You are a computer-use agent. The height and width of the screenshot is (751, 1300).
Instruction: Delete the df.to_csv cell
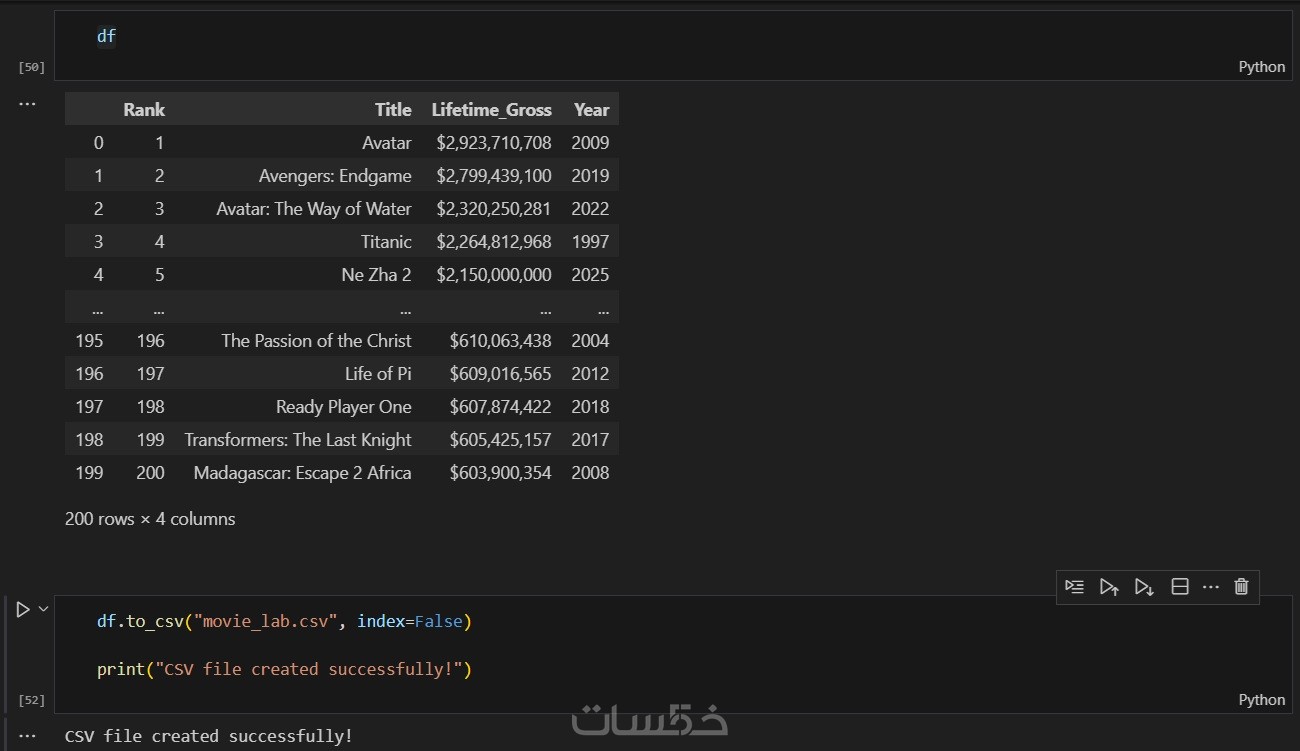pos(1241,587)
